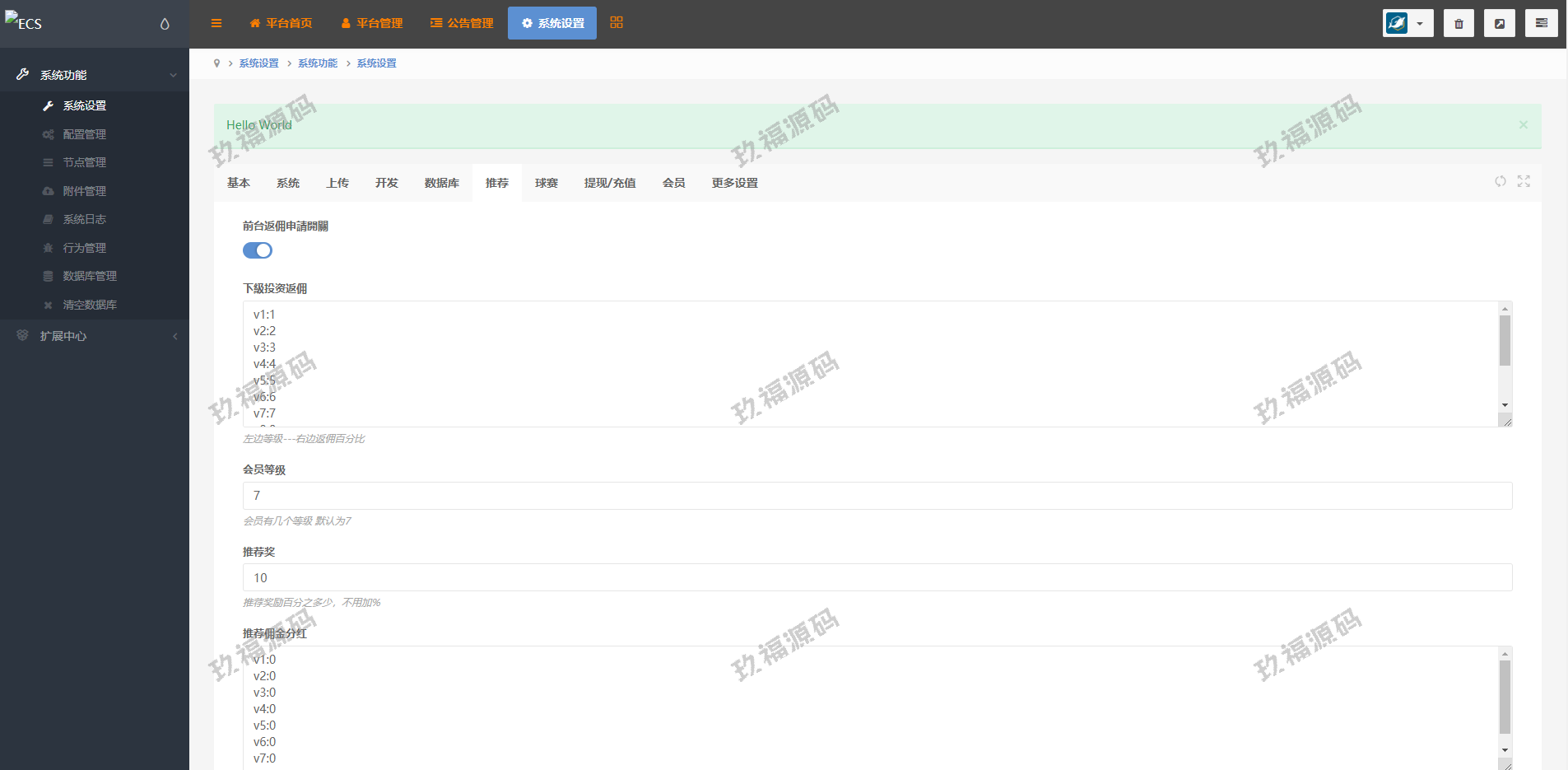Click the 会员等级 input field
This screenshot has width=1568, height=770.
(x=877, y=496)
